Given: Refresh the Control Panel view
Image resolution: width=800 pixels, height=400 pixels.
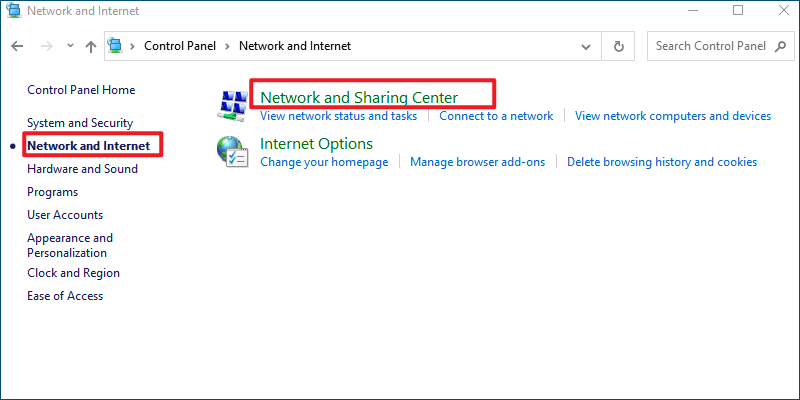Looking at the screenshot, I should [618, 46].
